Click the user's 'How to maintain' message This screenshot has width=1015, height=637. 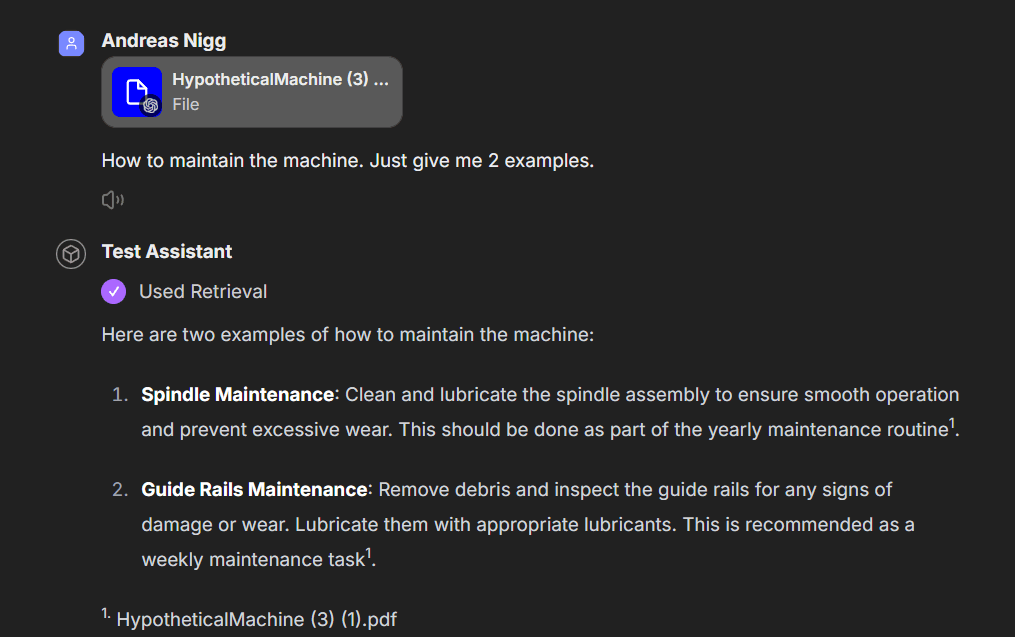pyautogui.click(x=347, y=160)
